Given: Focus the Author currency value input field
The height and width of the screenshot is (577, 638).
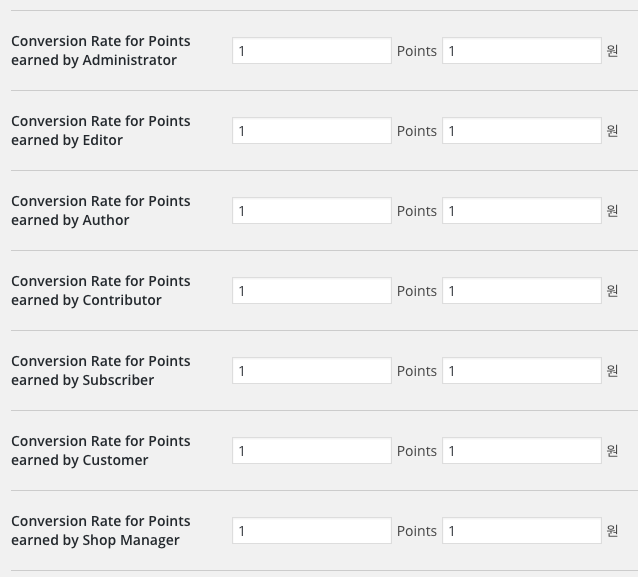Looking at the screenshot, I should point(522,210).
